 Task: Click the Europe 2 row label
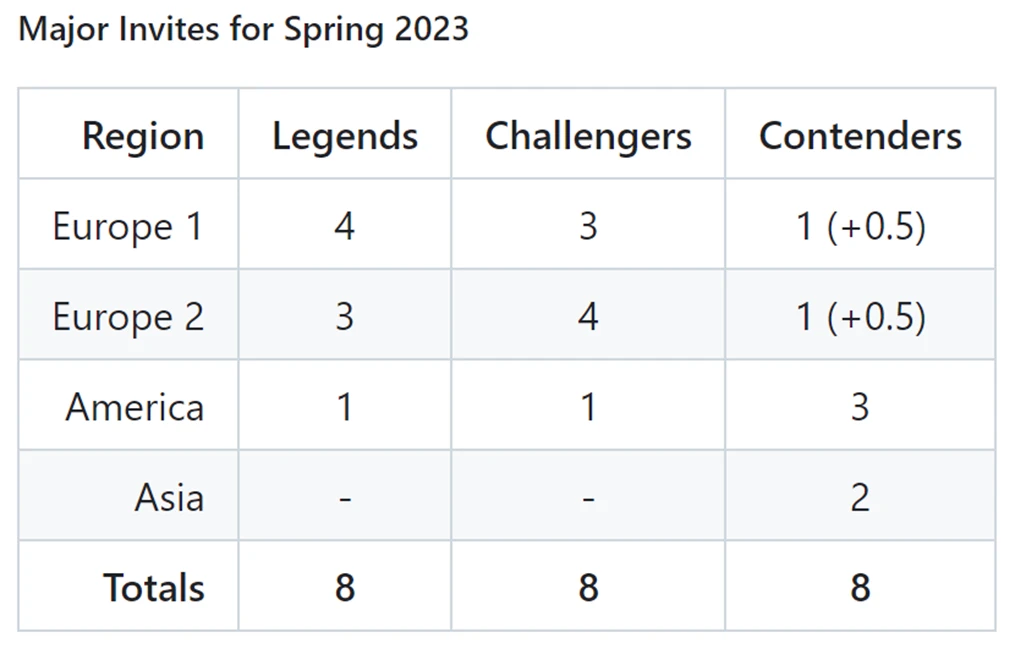click(128, 317)
